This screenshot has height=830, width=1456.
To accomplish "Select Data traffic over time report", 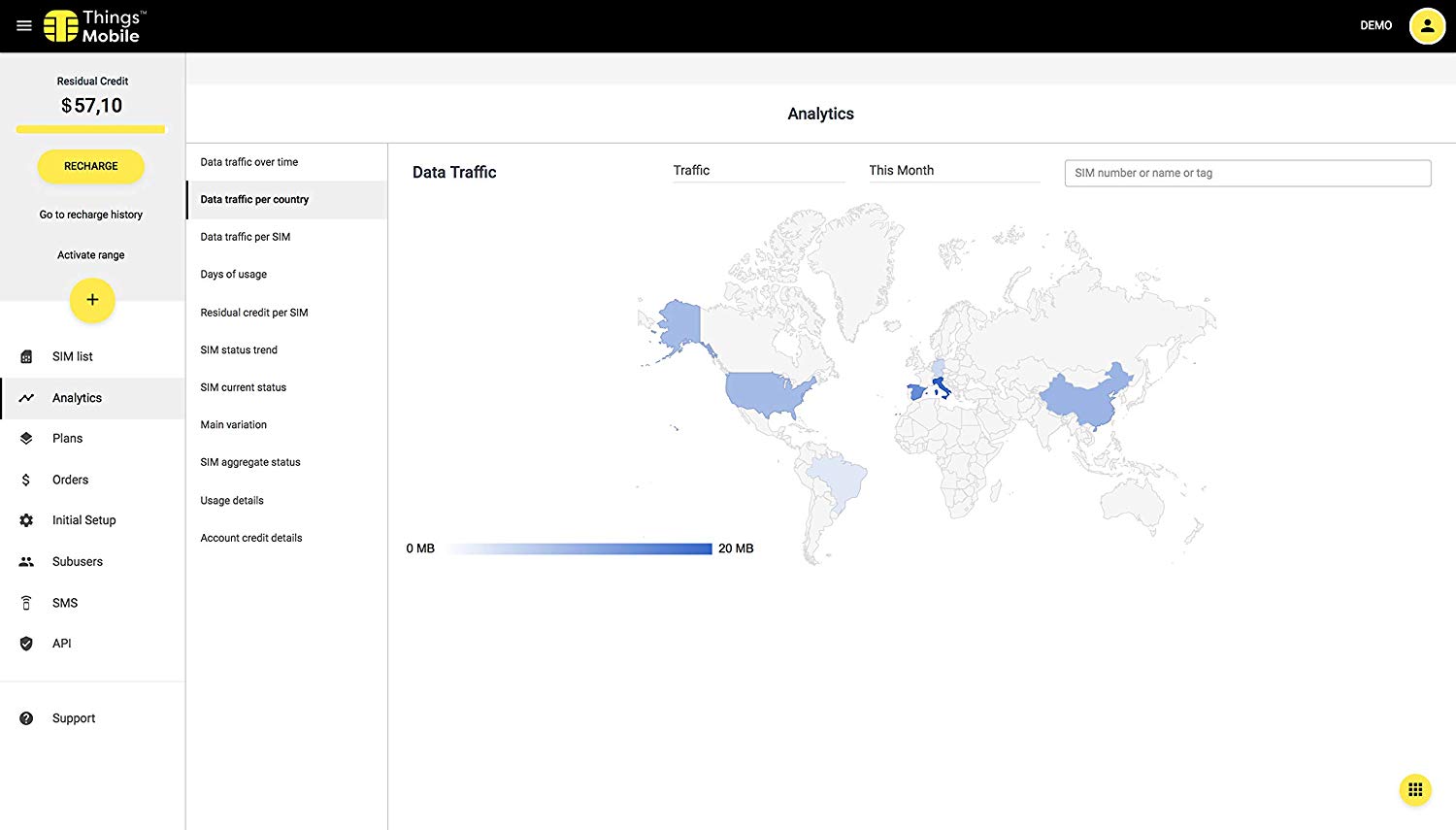I will click(x=249, y=162).
